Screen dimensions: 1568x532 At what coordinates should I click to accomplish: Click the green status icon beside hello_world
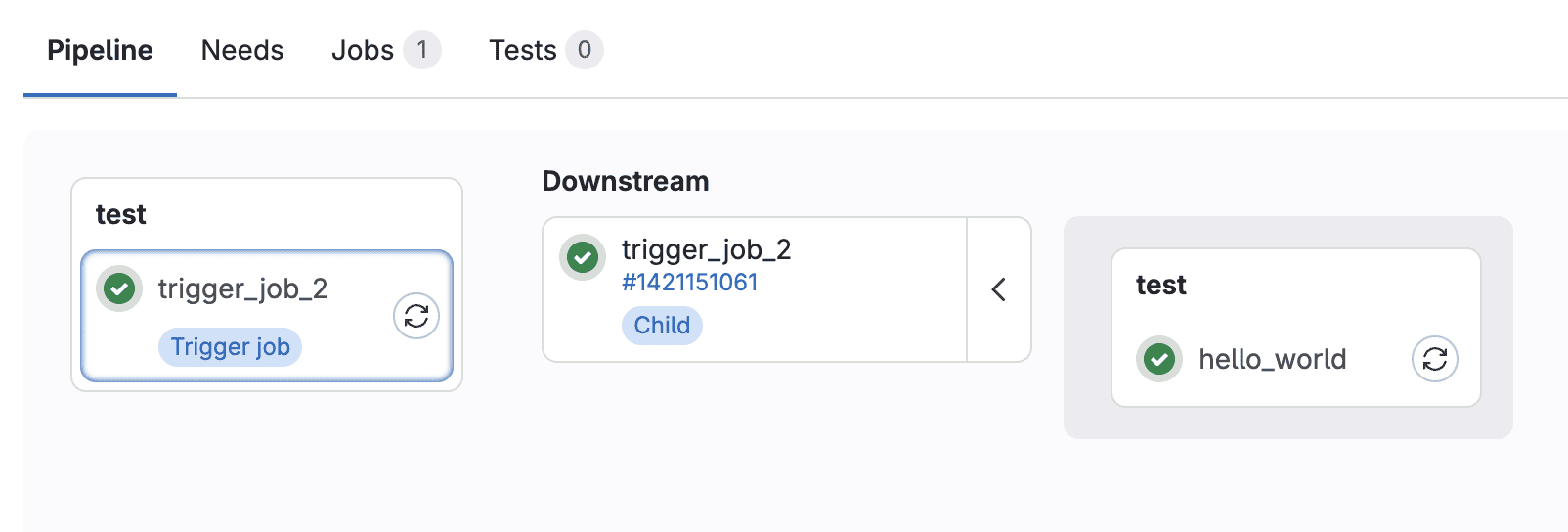(1159, 359)
